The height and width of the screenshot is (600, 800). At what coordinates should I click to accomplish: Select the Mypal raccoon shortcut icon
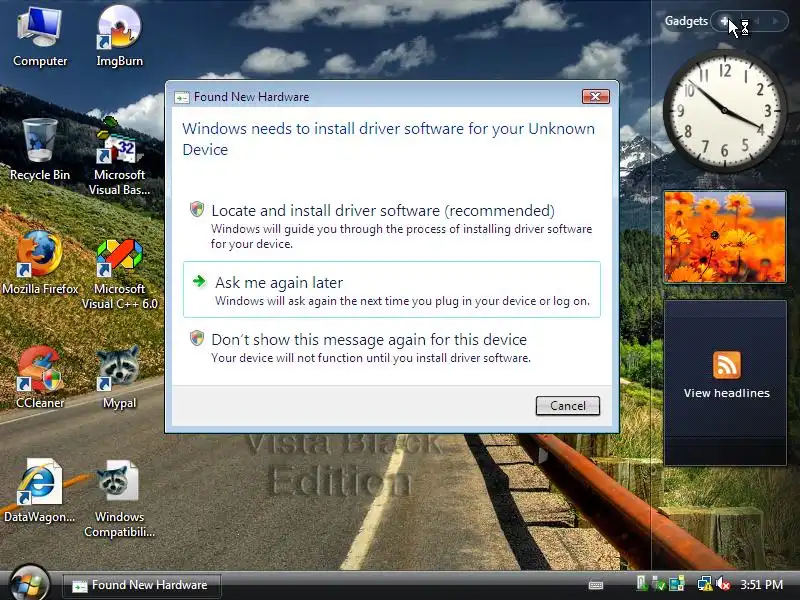(119, 378)
